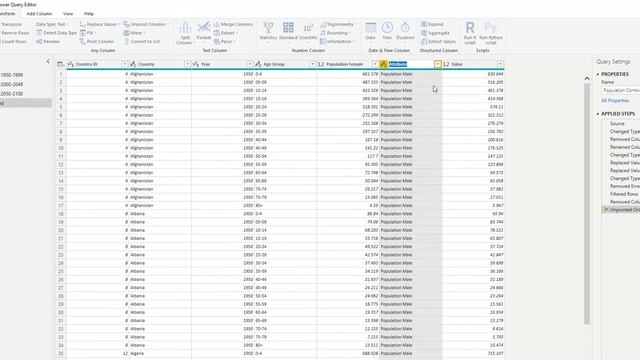Open the Standard number operations
The height and width of the screenshot is (360, 640).
[x=288, y=31]
